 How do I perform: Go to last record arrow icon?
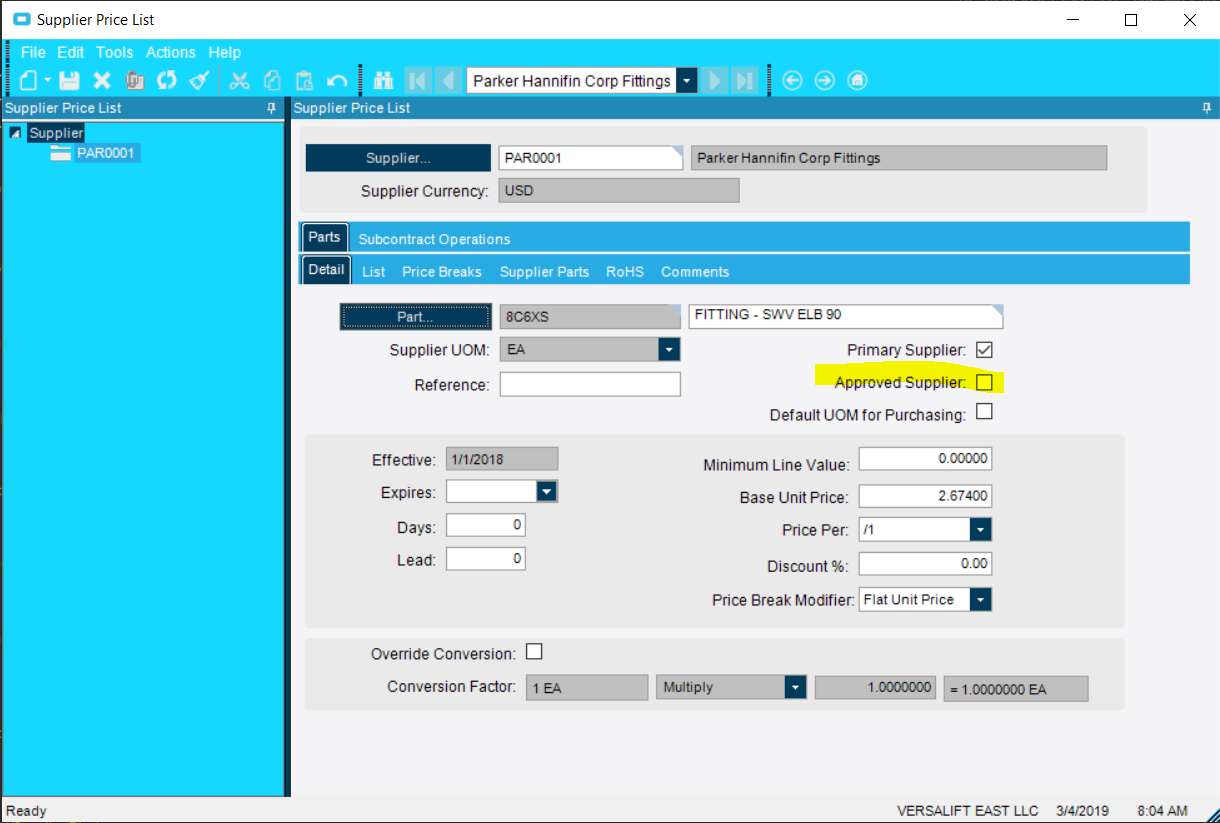(x=744, y=81)
